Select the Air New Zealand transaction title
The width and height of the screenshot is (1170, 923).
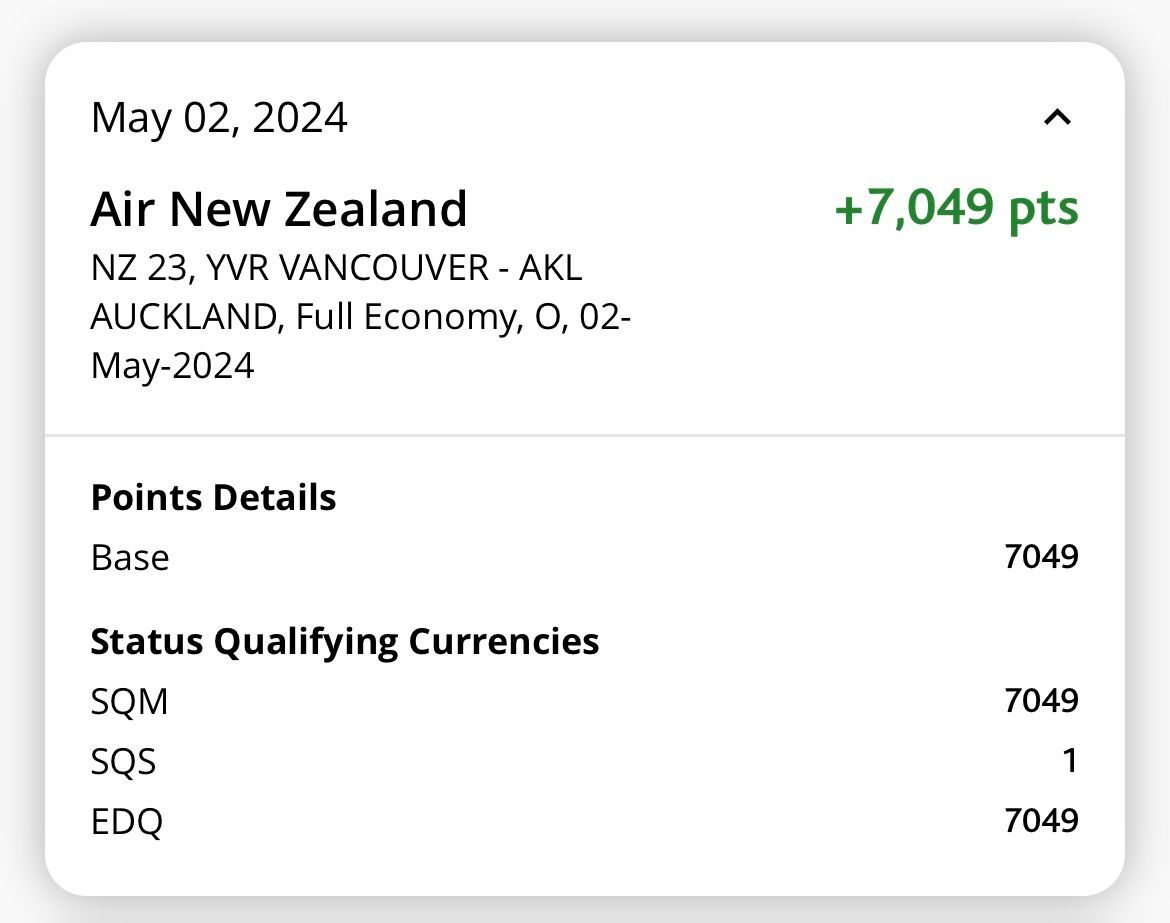(x=279, y=208)
